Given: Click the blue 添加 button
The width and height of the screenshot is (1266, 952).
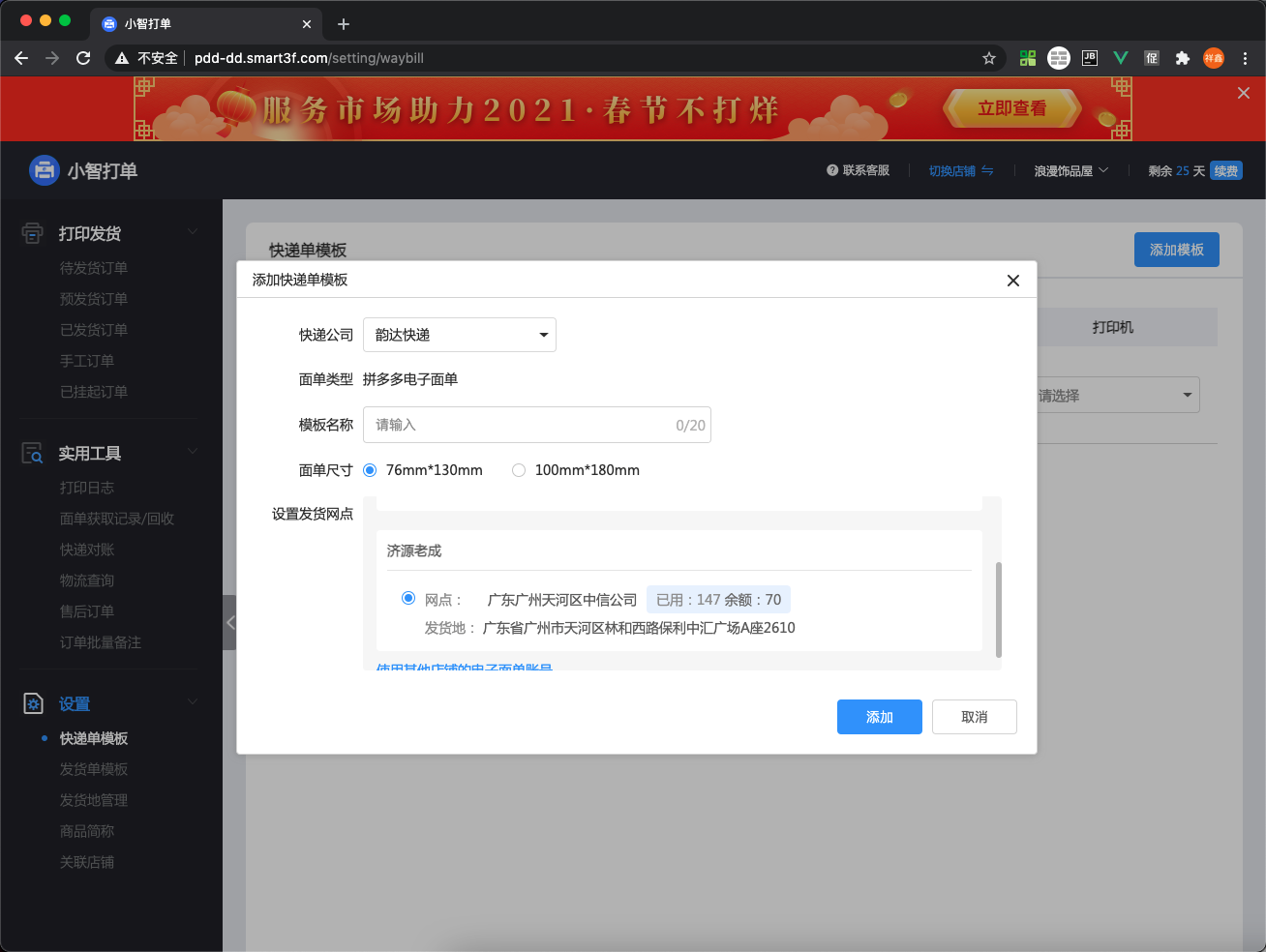Looking at the screenshot, I should (x=880, y=717).
